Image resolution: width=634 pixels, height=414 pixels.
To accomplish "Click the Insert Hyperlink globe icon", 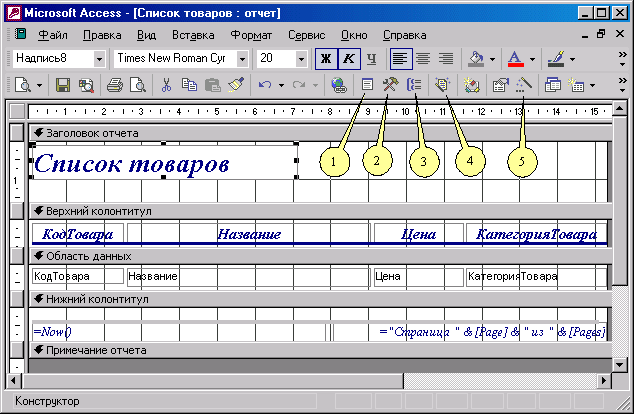I will click(339, 86).
